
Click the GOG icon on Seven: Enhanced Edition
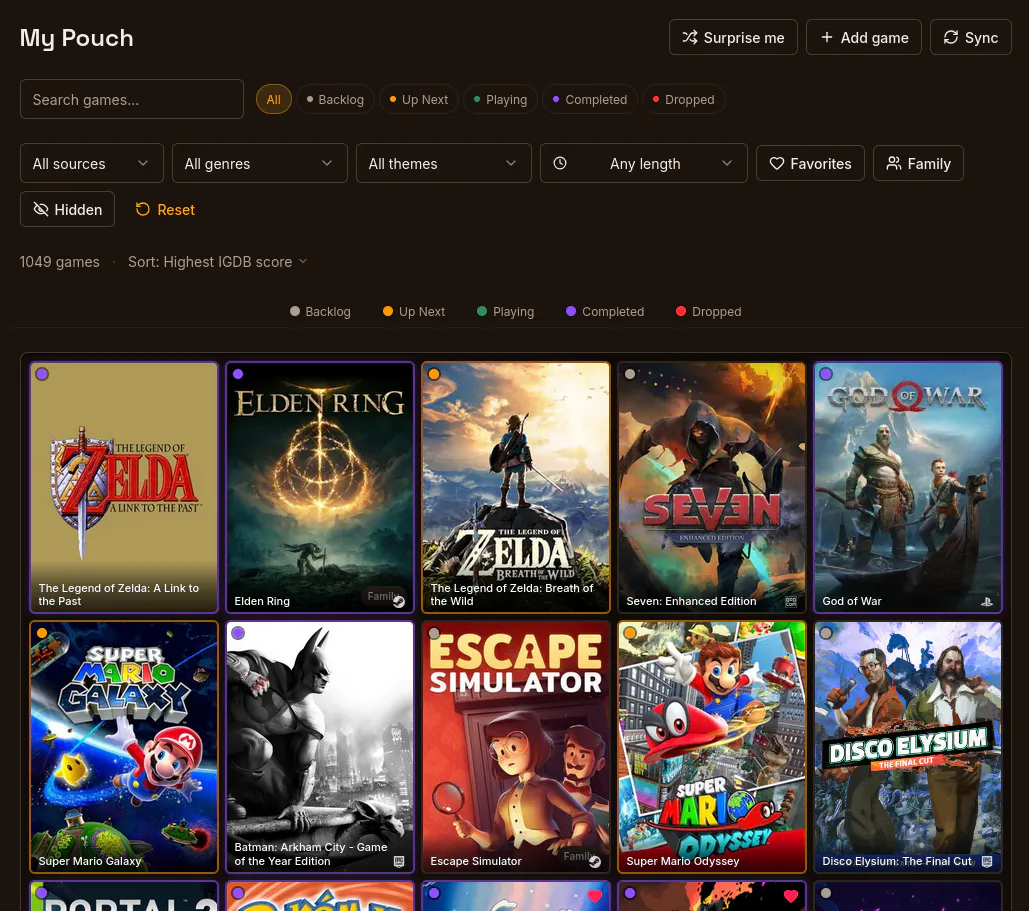point(791,601)
